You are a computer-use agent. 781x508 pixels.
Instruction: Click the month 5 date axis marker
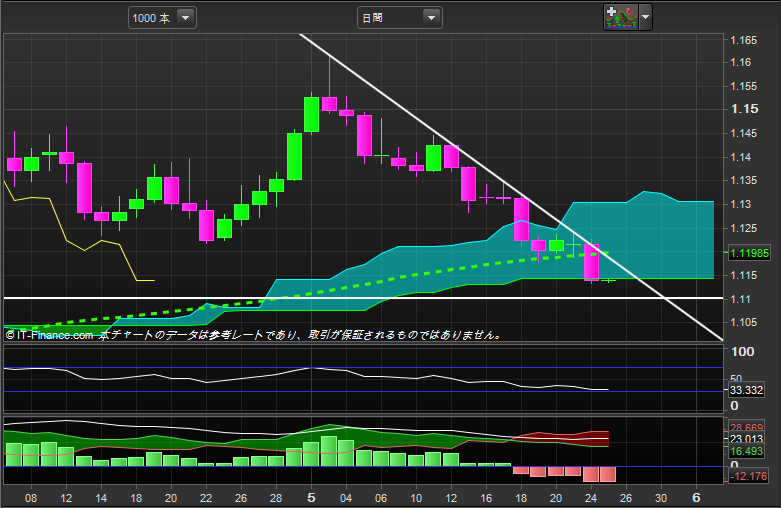pyautogui.click(x=311, y=497)
